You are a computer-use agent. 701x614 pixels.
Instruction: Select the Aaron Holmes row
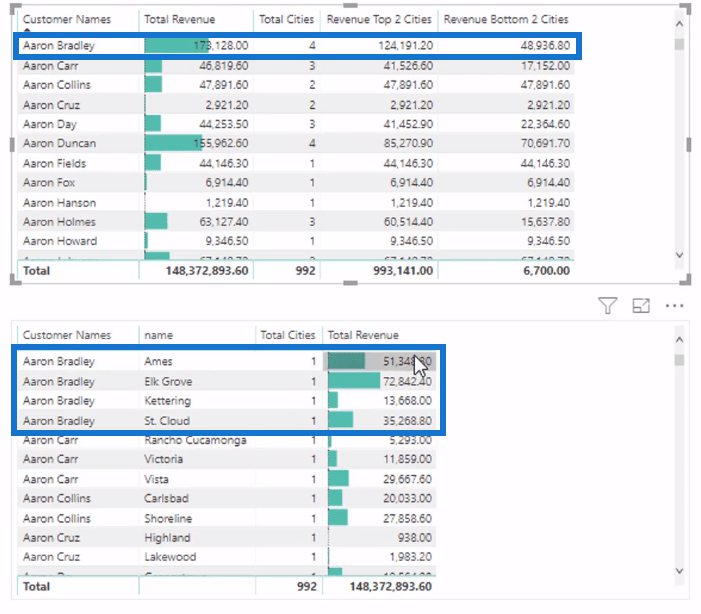point(296,222)
